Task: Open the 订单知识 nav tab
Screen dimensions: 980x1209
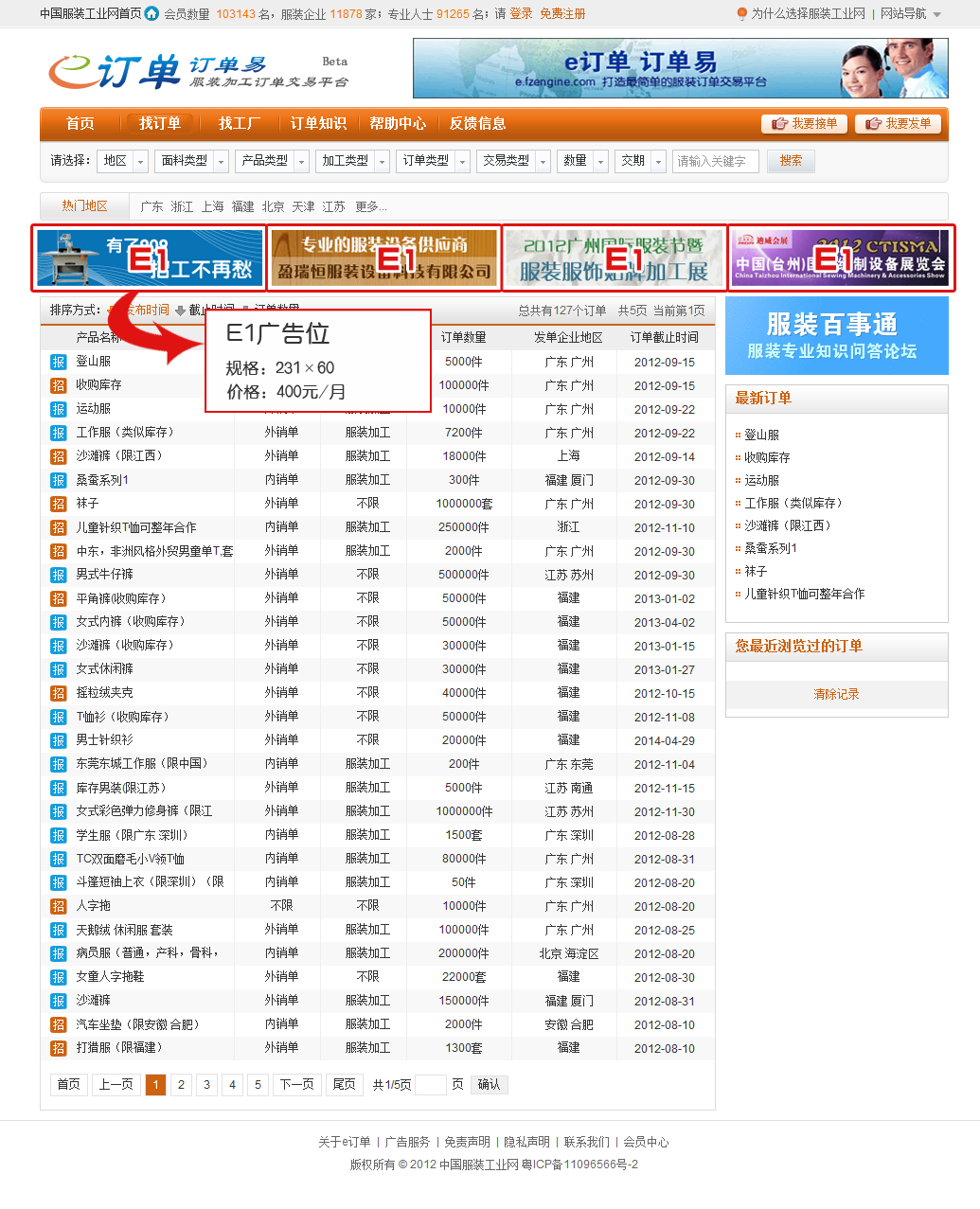Action: click(318, 124)
